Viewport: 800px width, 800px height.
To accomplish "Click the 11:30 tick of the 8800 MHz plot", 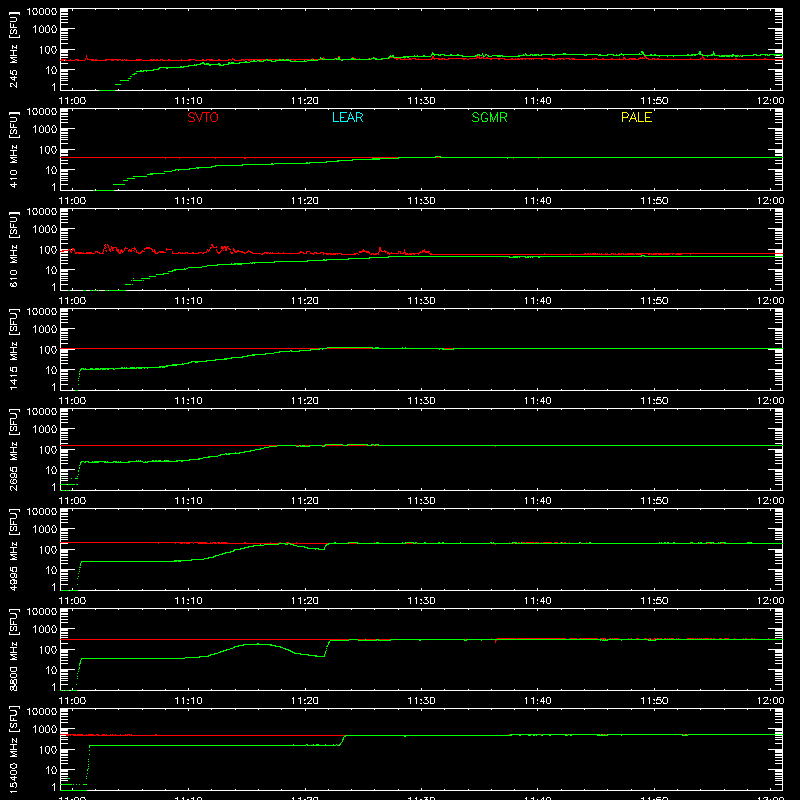I will coord(421,701).
